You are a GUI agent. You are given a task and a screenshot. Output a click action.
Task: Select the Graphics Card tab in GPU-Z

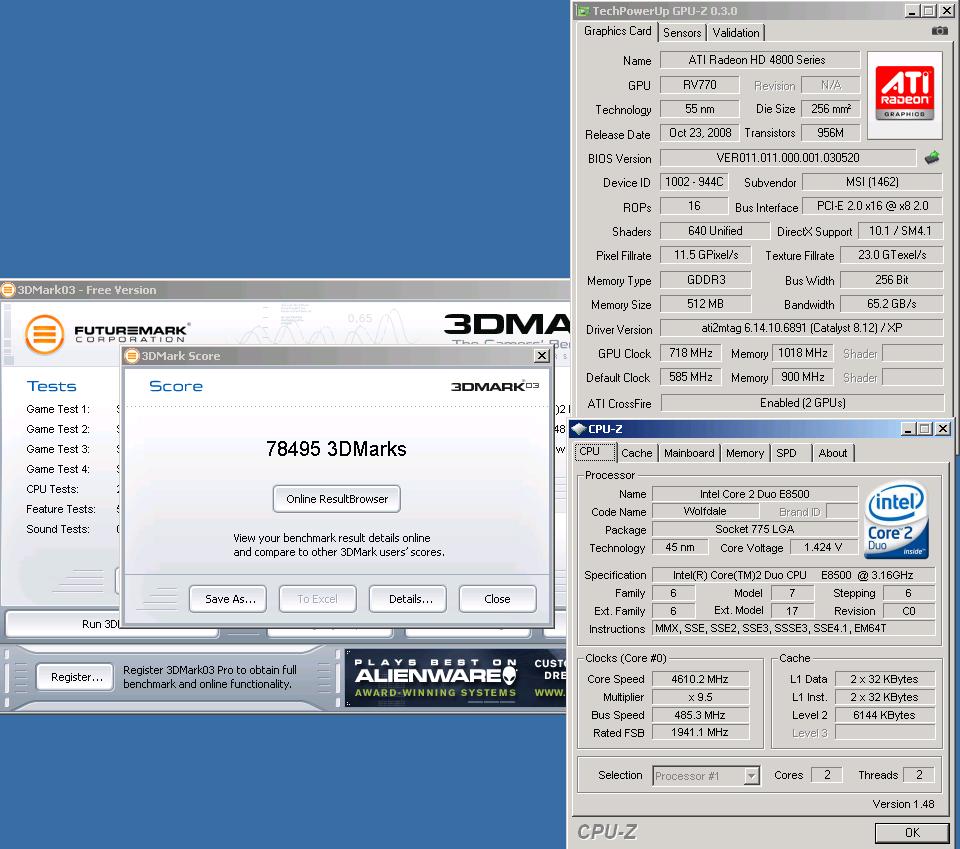tap(617, 31)
